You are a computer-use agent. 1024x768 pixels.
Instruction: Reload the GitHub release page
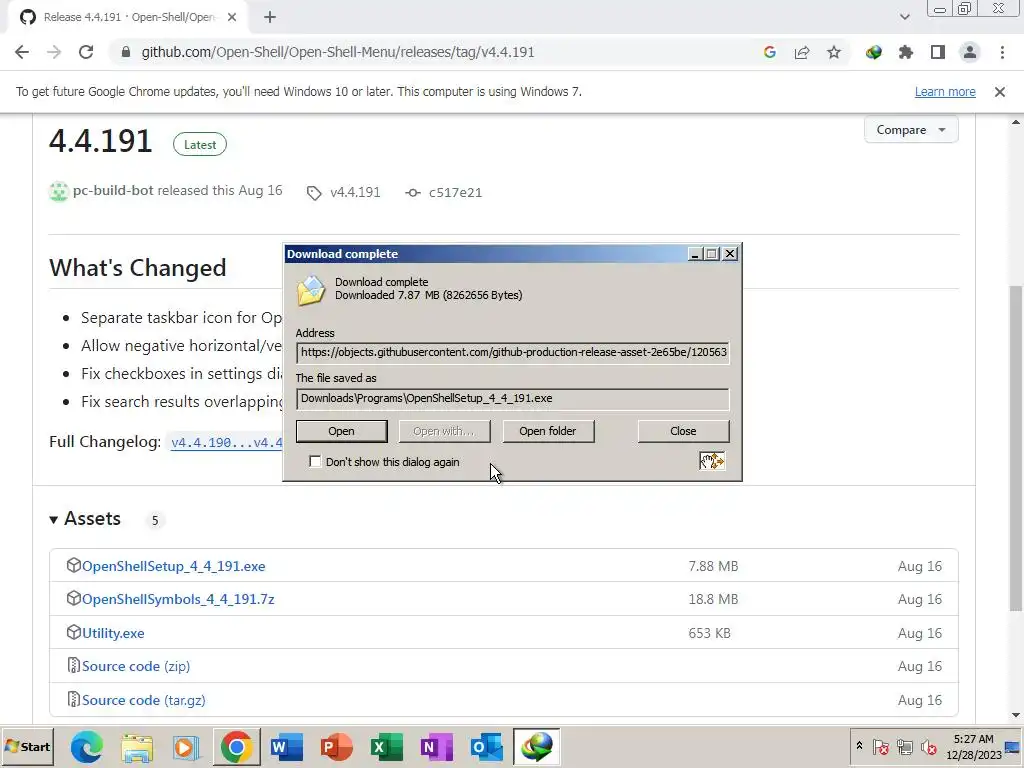click(86, 52)
